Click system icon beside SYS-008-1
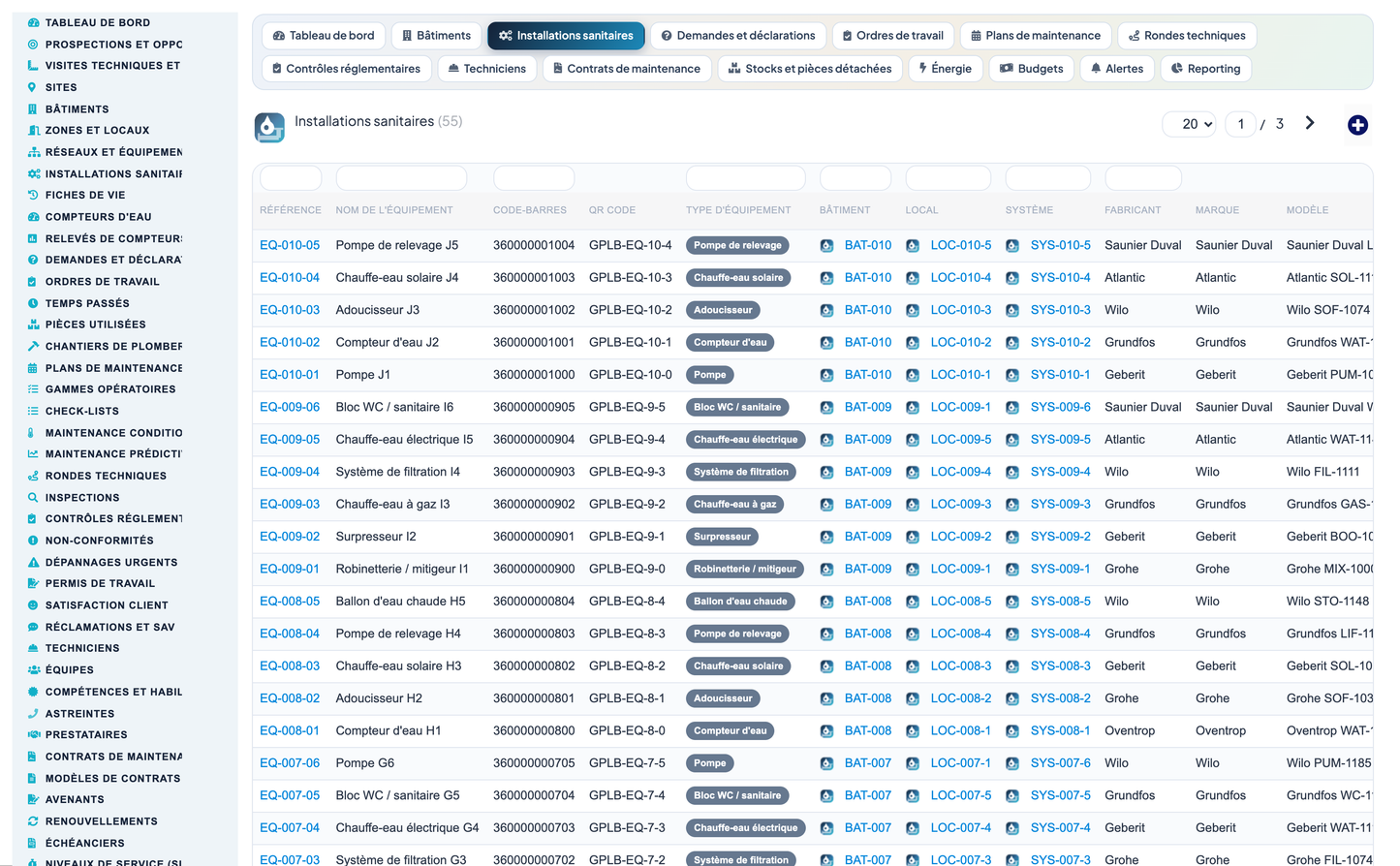 (x=1012, y=731)
